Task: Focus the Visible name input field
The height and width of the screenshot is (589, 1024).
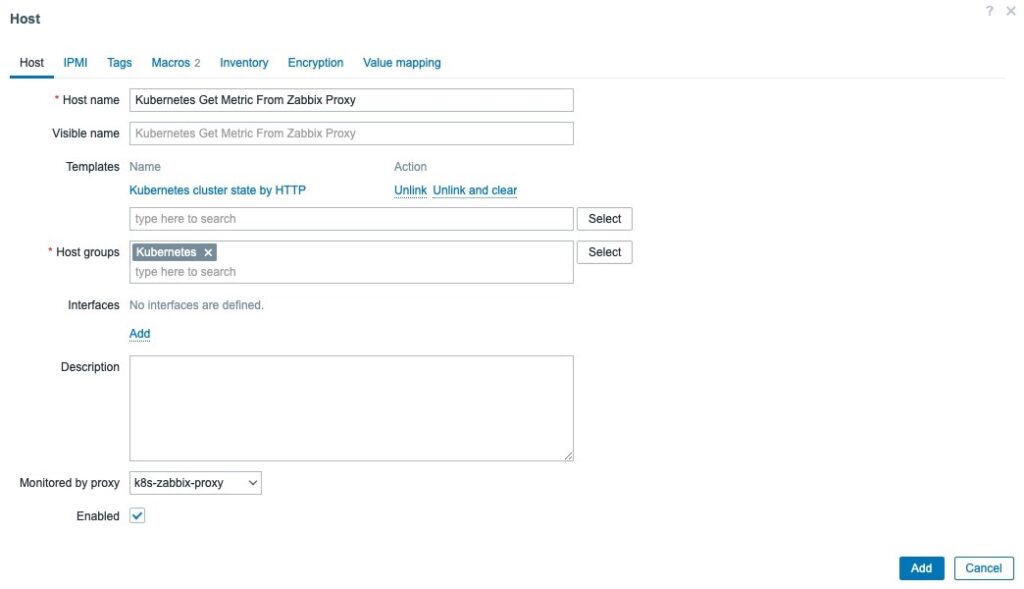Action: pos(351,133)
